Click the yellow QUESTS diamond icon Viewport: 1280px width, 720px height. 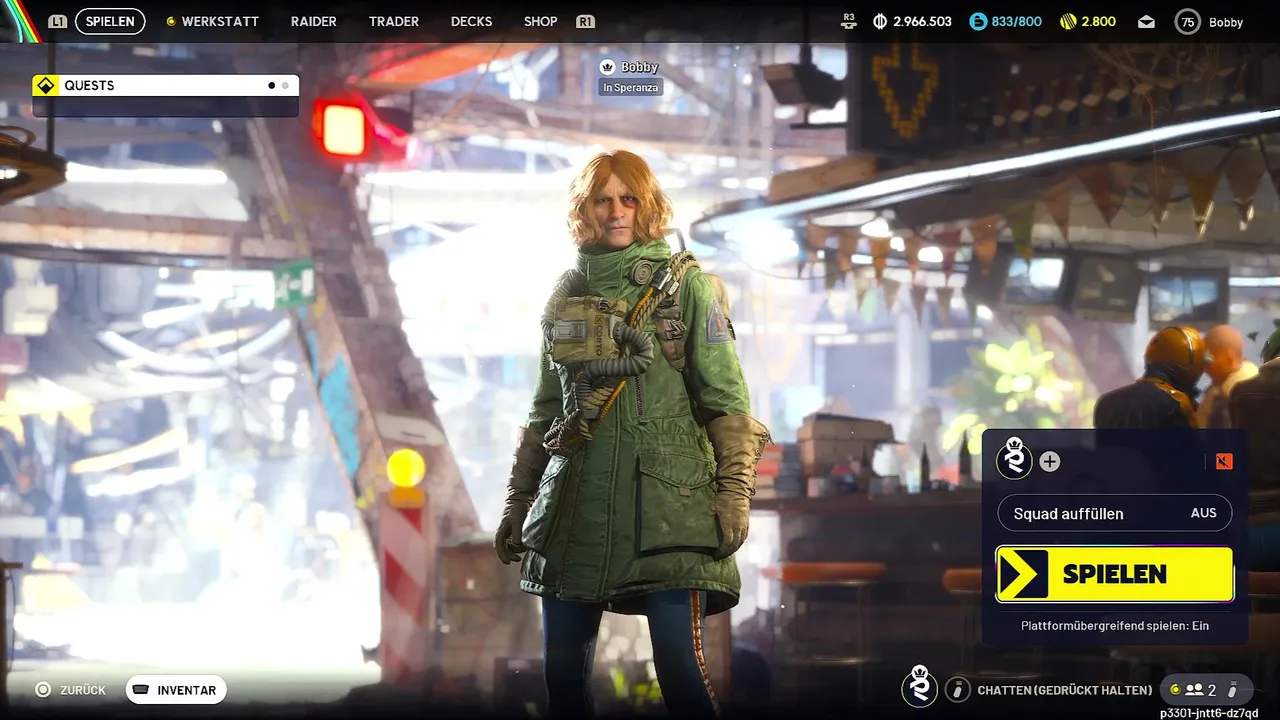45,85
